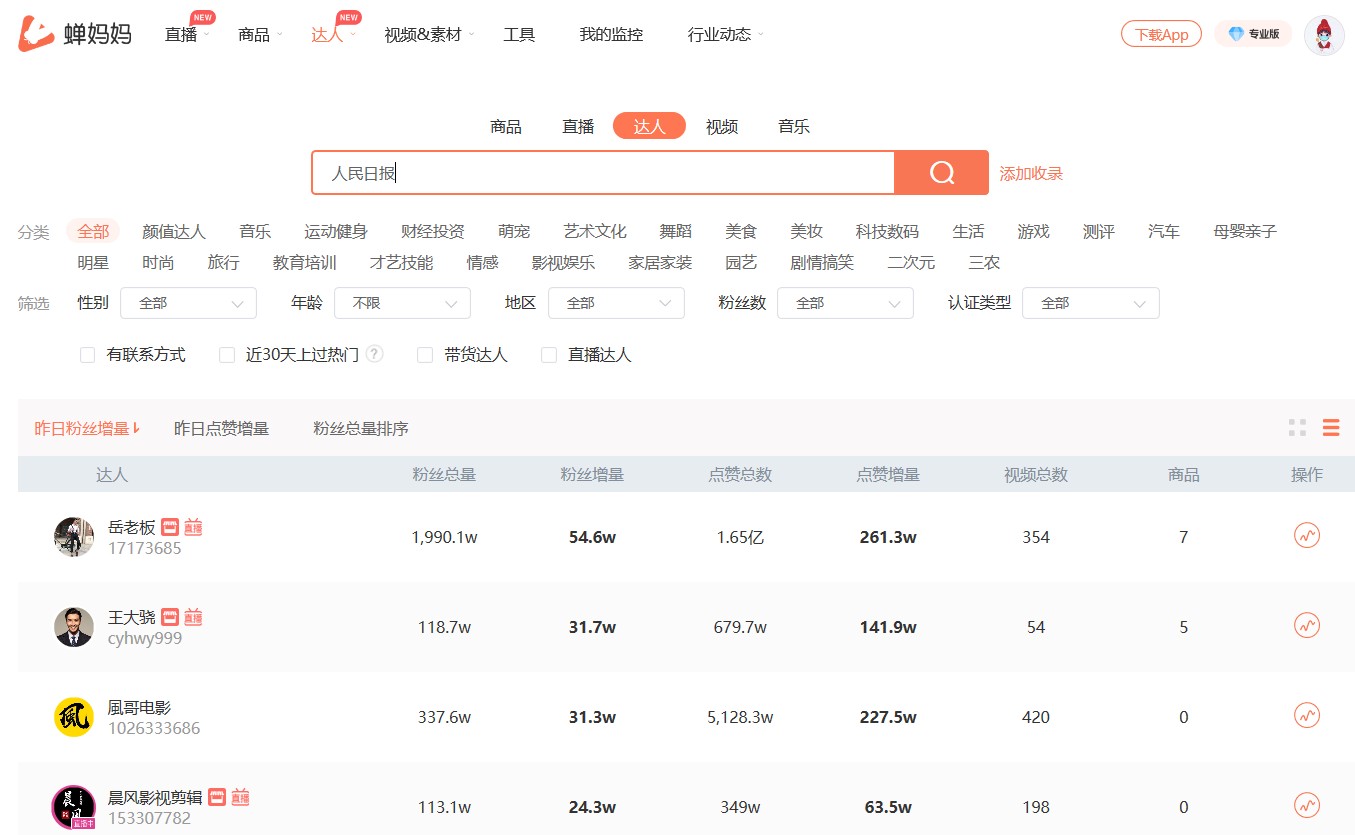Open the 地区 dropdown
Viewport: 1355px width, 835px height.
pyautogui.click(x=616, y=303)
